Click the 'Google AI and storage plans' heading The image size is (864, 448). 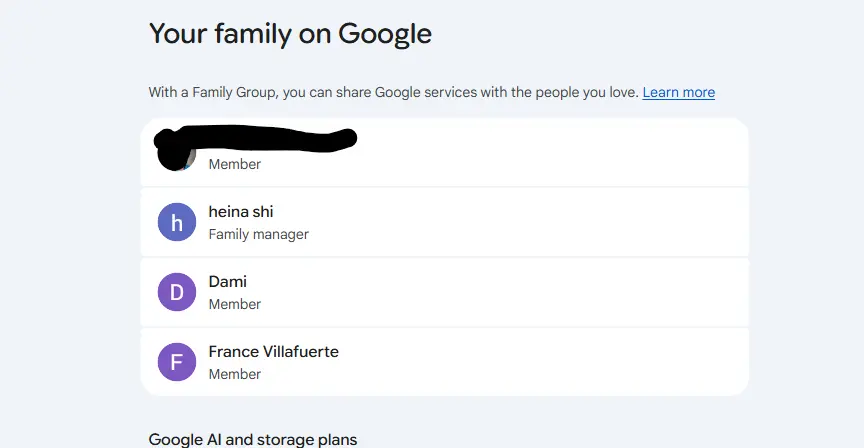point(253,439)
